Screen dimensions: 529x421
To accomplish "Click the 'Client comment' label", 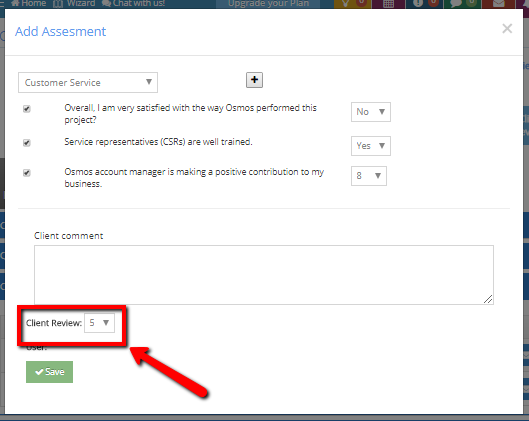I will 68,235.
